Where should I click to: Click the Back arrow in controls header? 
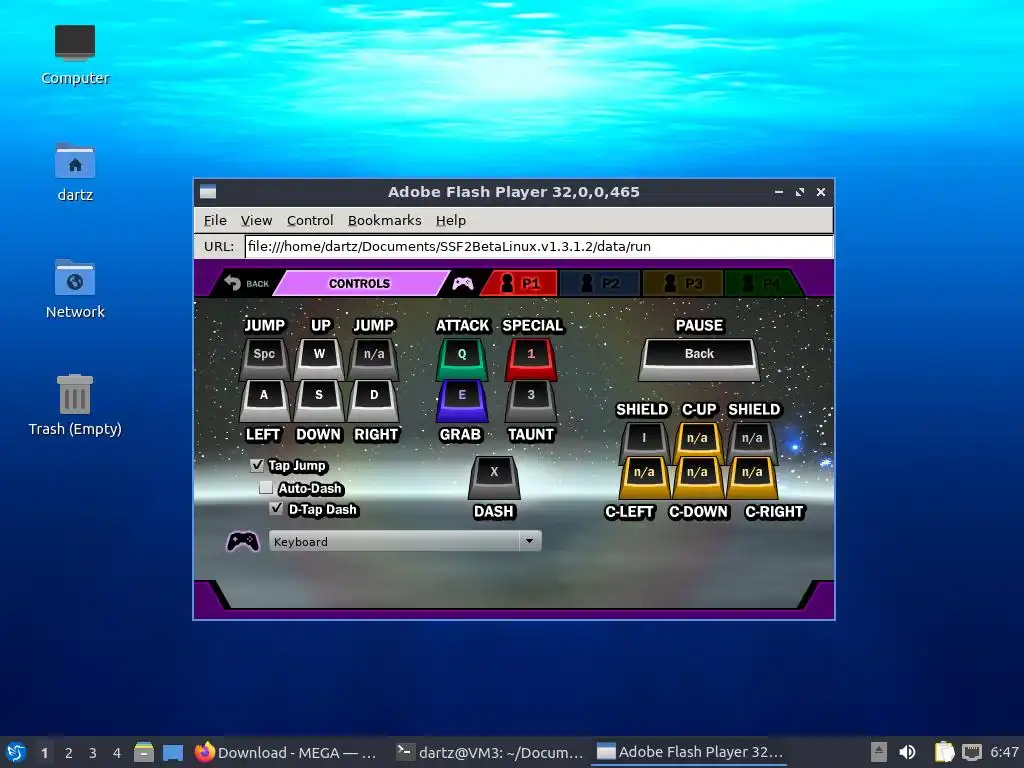point(246,283)
